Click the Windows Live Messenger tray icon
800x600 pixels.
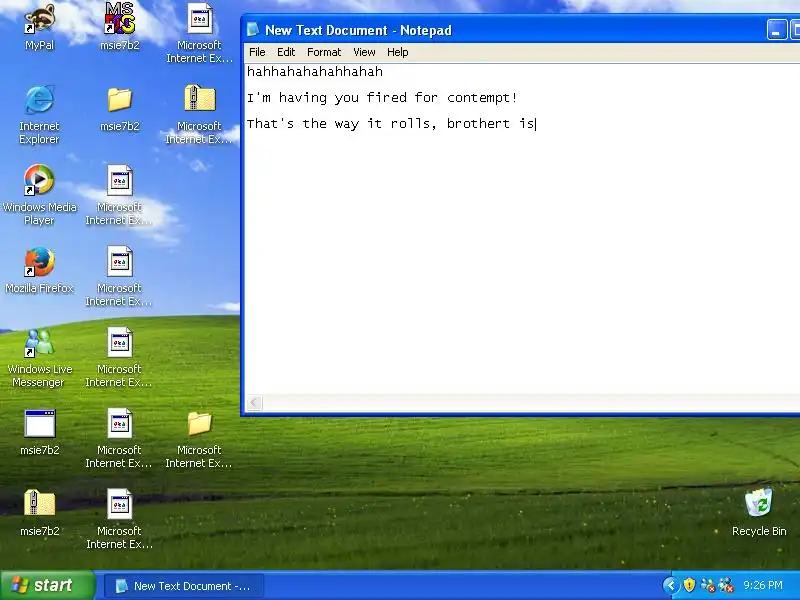coord(708,585)
